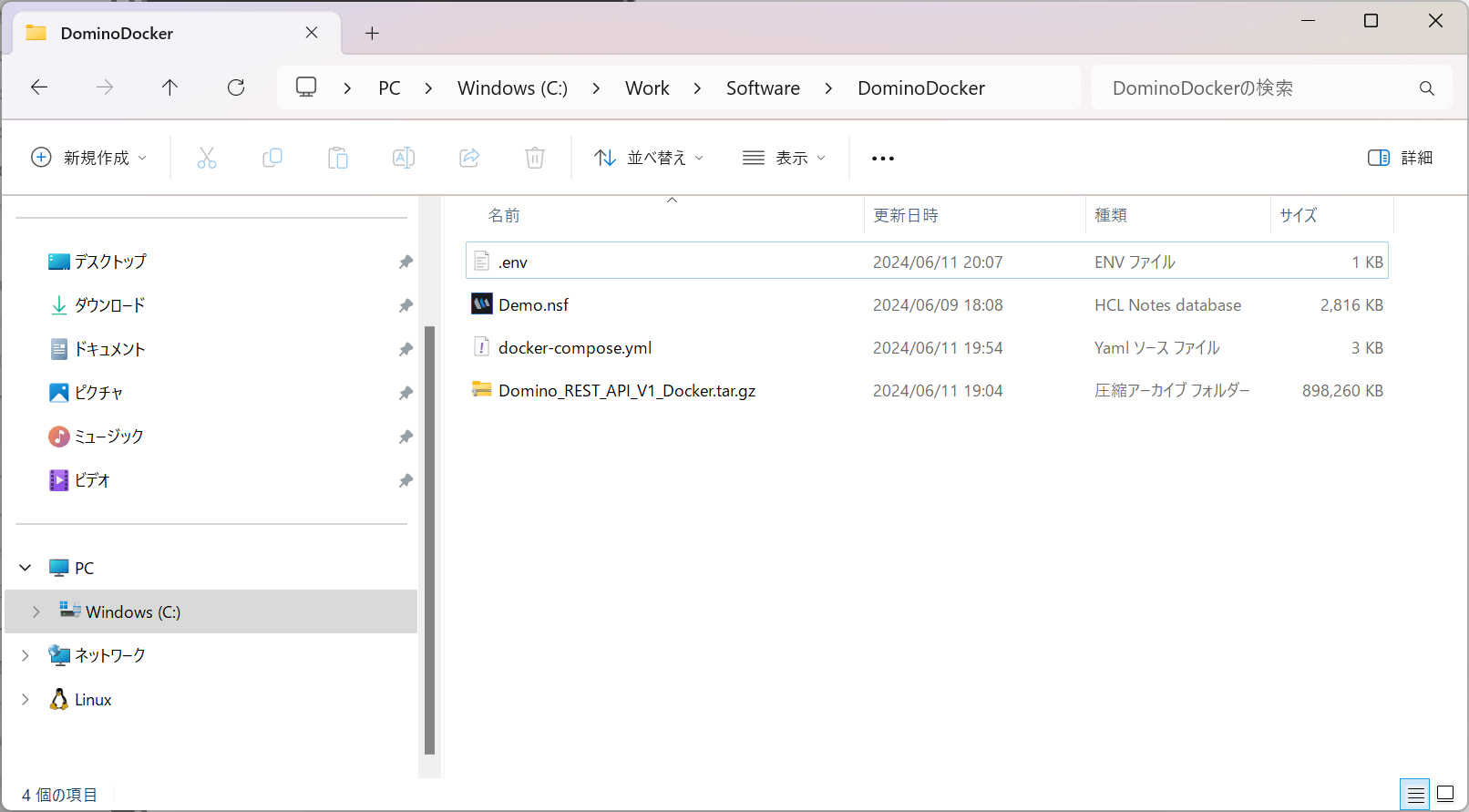Close the DominoDocker tab
Image resolution: width=1469 pixels, height=812 pixels.
(312, 33)
